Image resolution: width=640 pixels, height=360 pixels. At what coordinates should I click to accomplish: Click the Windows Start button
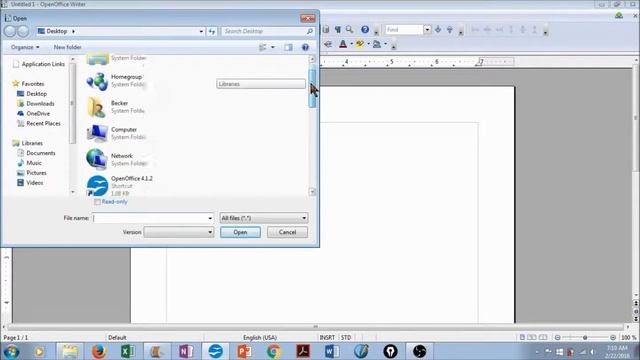[x=11, y=351]
